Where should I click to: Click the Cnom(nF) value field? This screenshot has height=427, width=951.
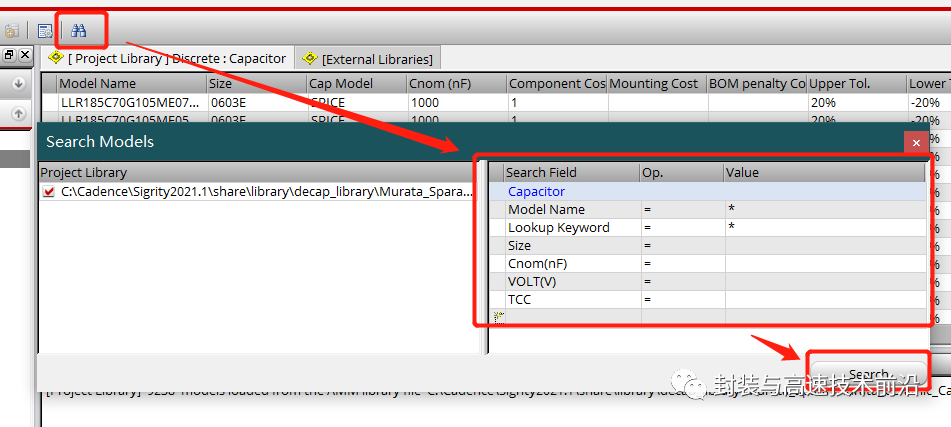[825, 264]
